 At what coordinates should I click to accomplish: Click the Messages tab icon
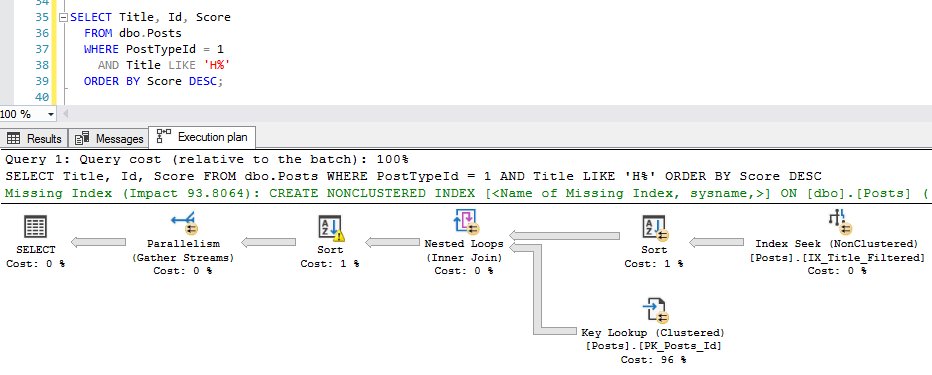82,138
